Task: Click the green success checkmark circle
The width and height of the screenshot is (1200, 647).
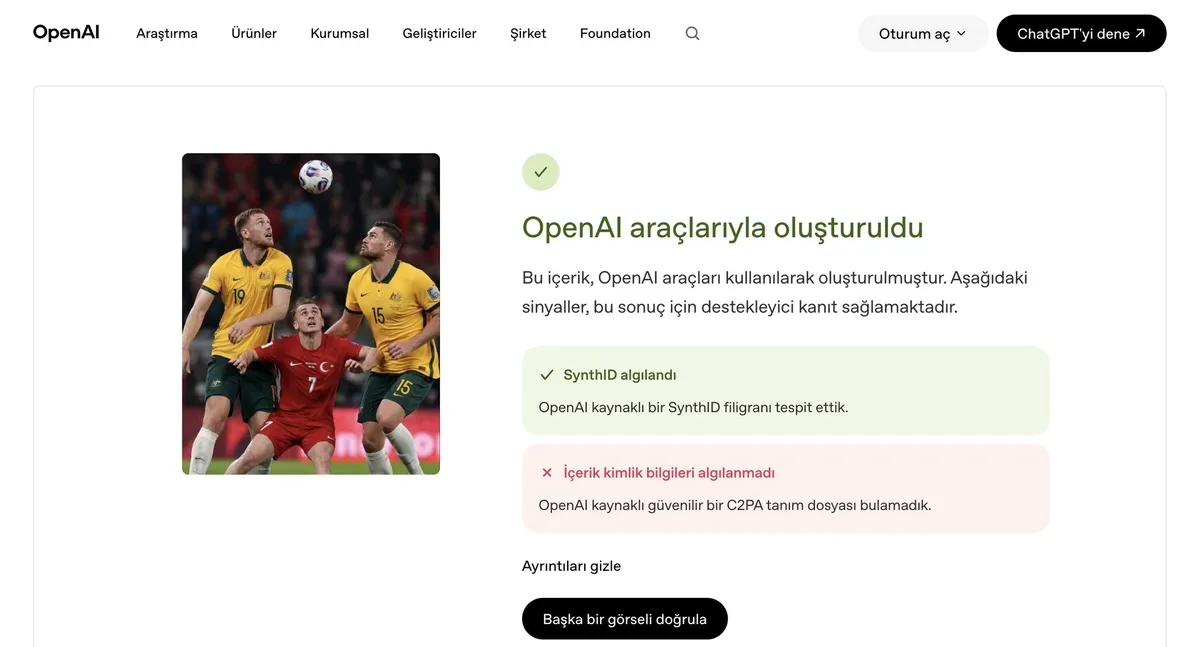Action: (541, 172)
